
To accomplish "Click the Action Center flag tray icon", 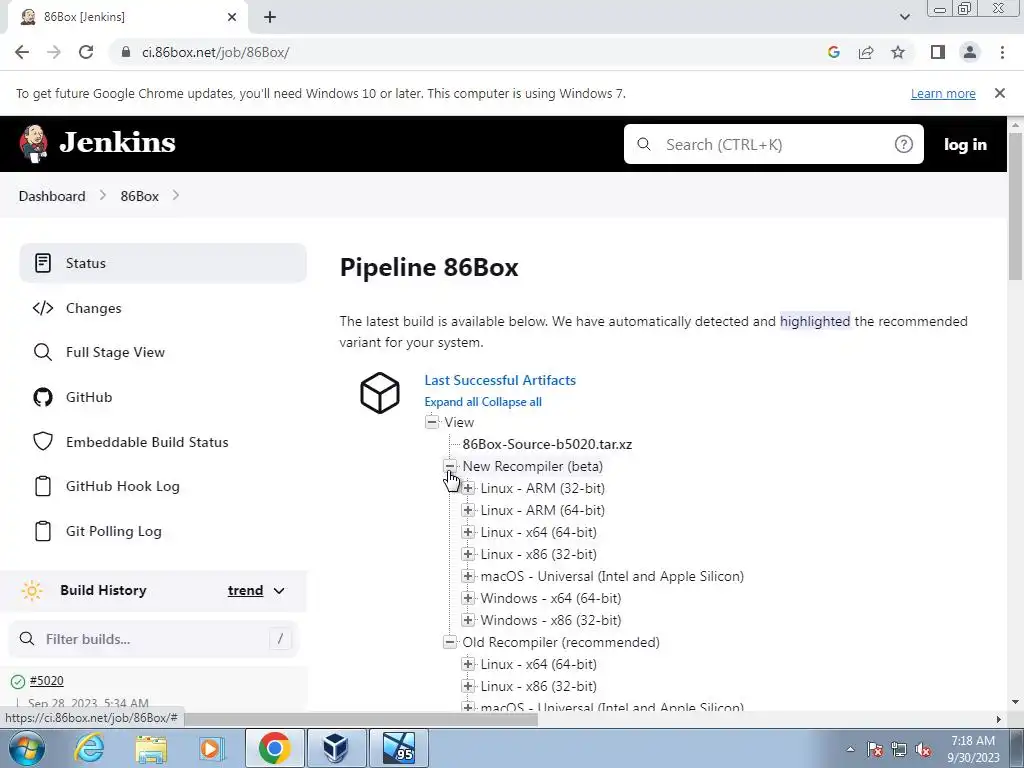I will (x=875, y=750).
